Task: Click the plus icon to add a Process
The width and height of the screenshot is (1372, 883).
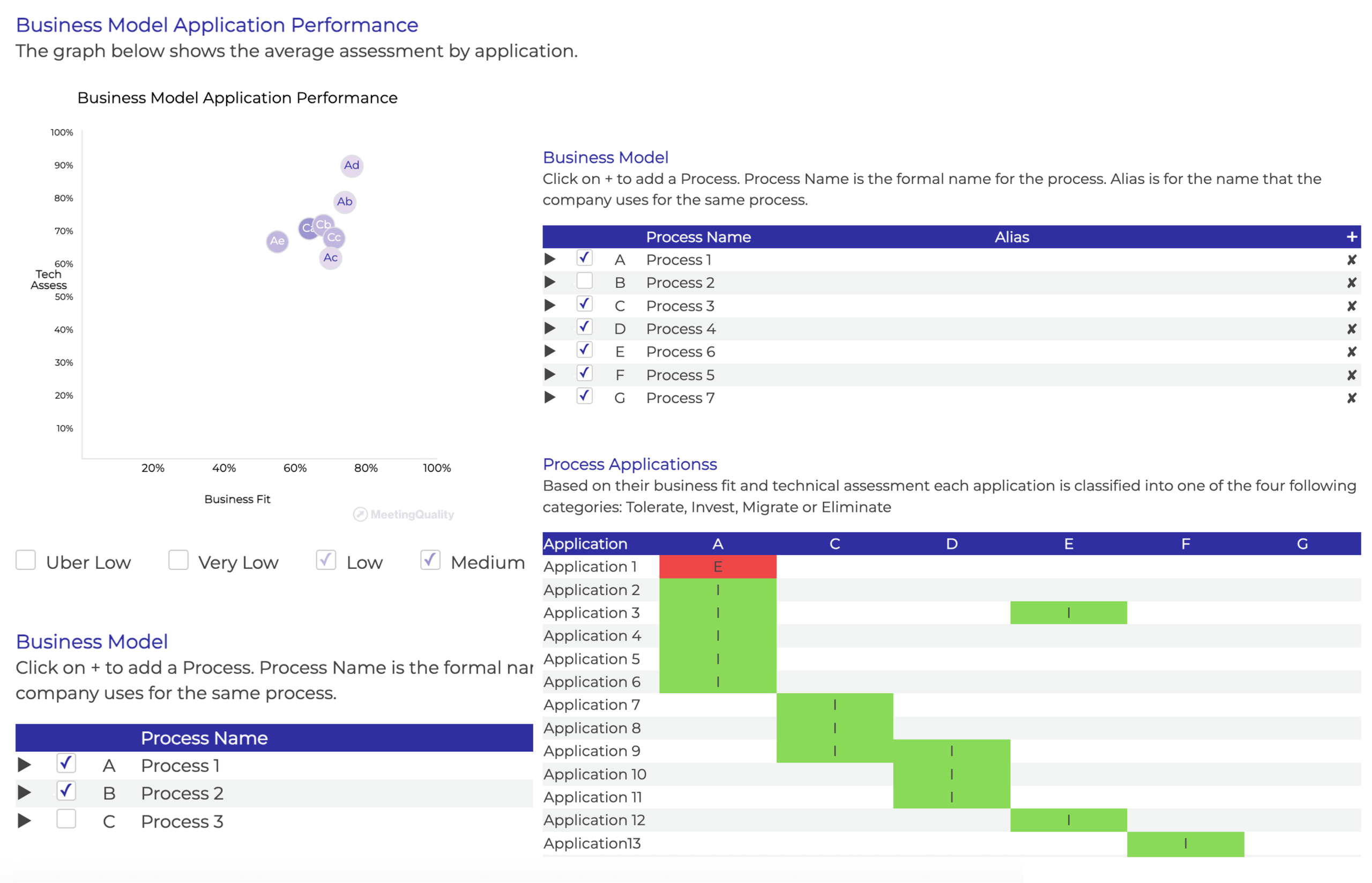Action: click(x=1352, y=237)
